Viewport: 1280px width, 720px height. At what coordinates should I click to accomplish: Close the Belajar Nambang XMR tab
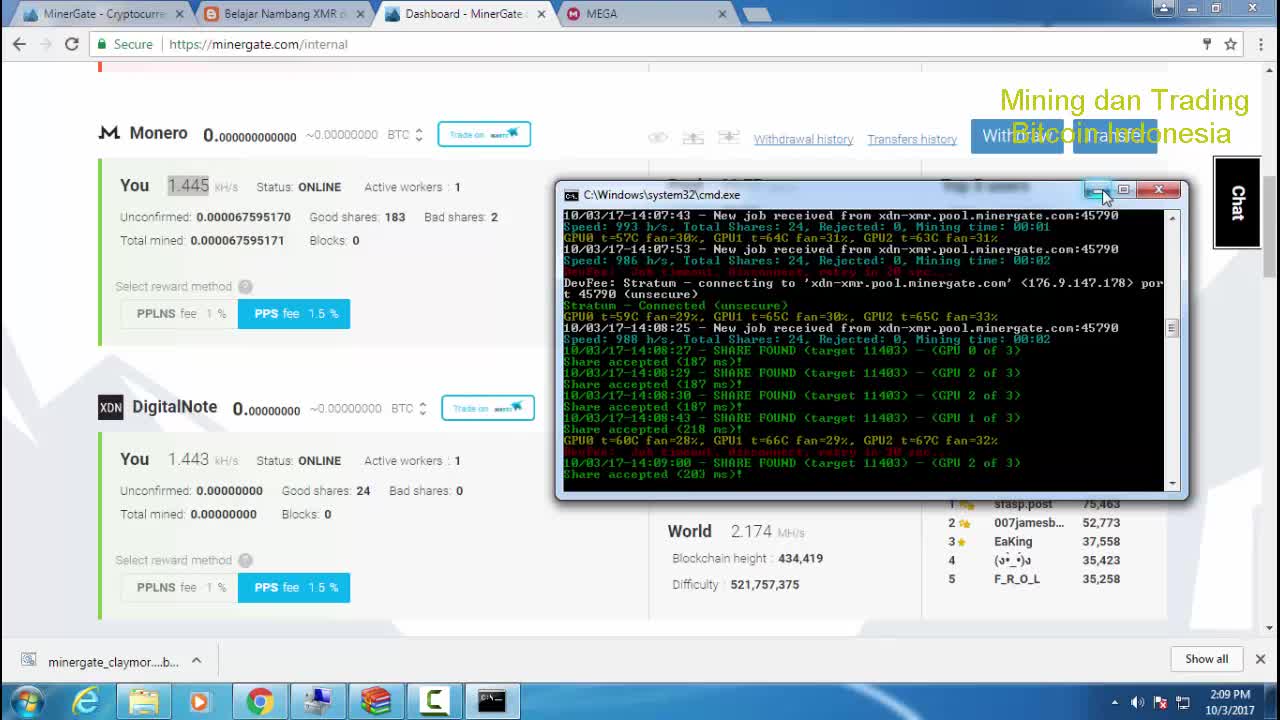362,14
